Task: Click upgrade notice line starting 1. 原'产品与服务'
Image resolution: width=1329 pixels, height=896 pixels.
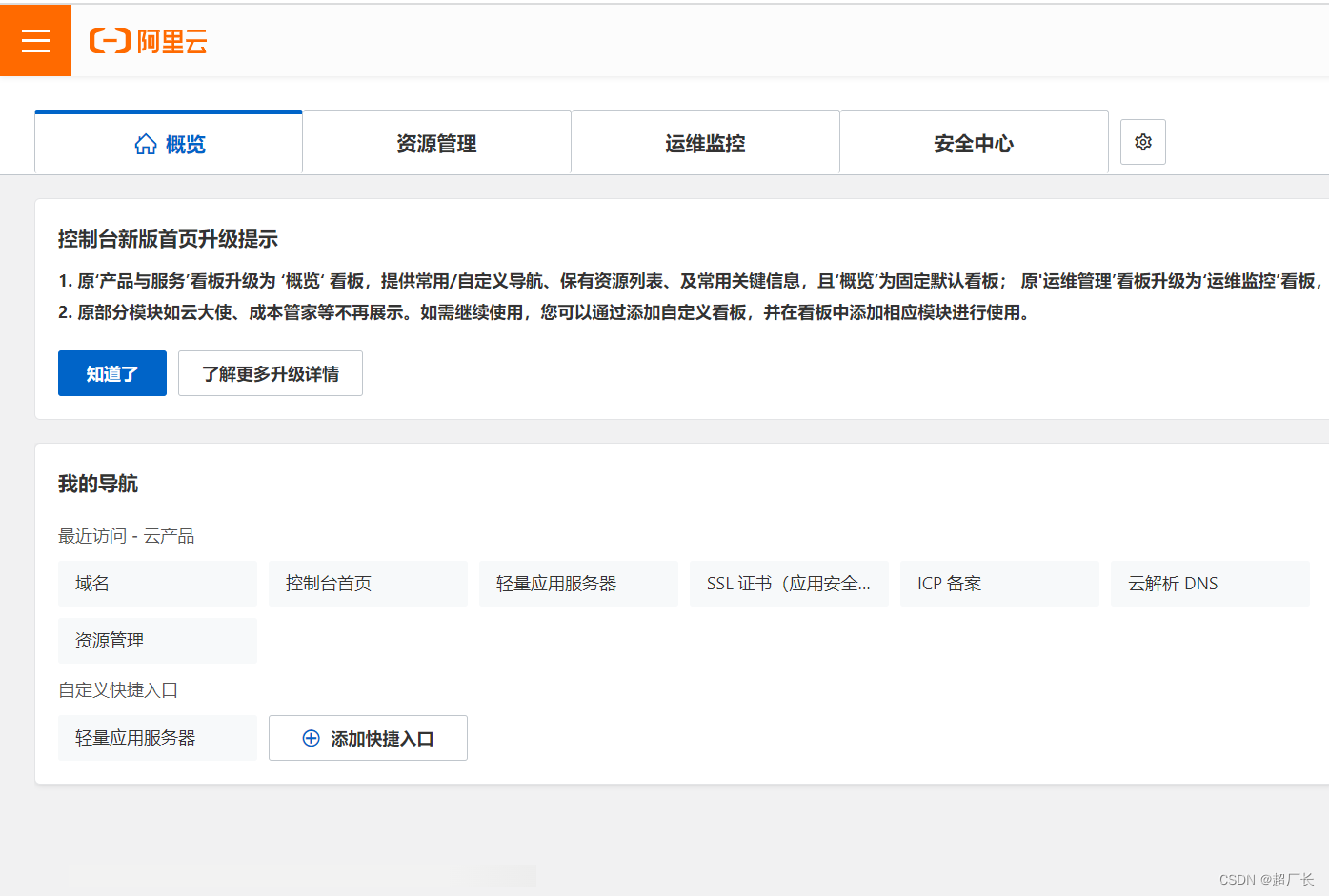Action: (x=694, y=281)
